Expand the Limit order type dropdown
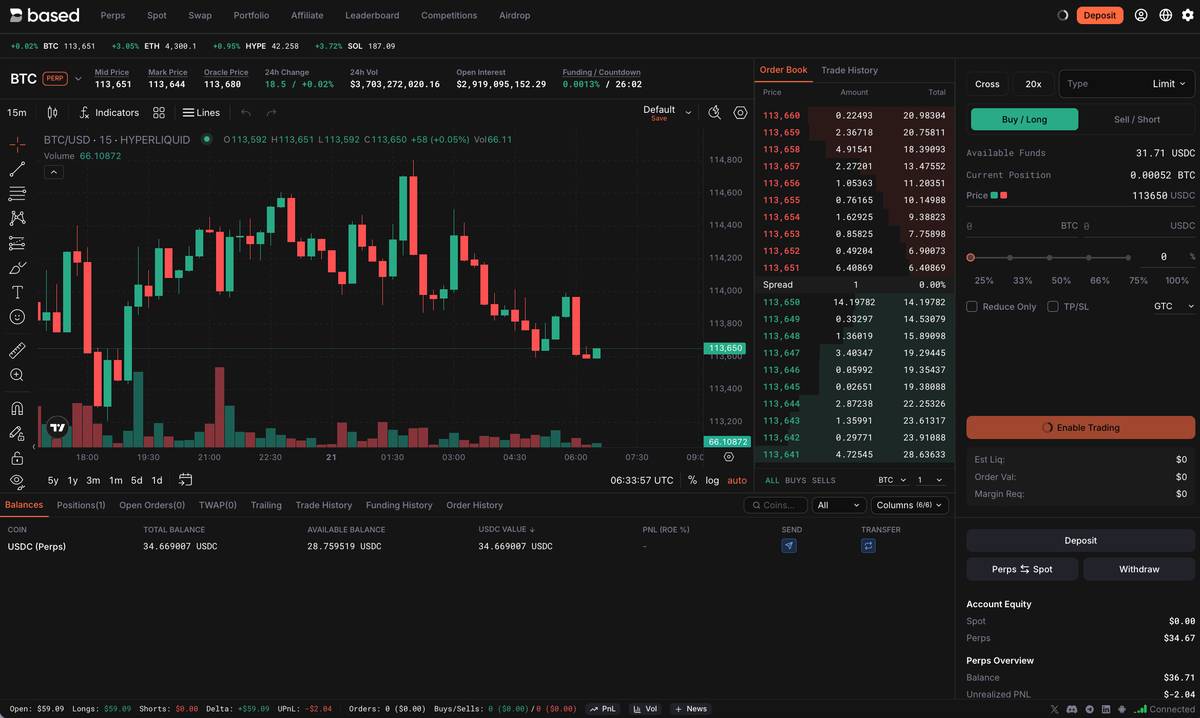The width and height of the screenshot is (1200, 718). click(1169, 84)
